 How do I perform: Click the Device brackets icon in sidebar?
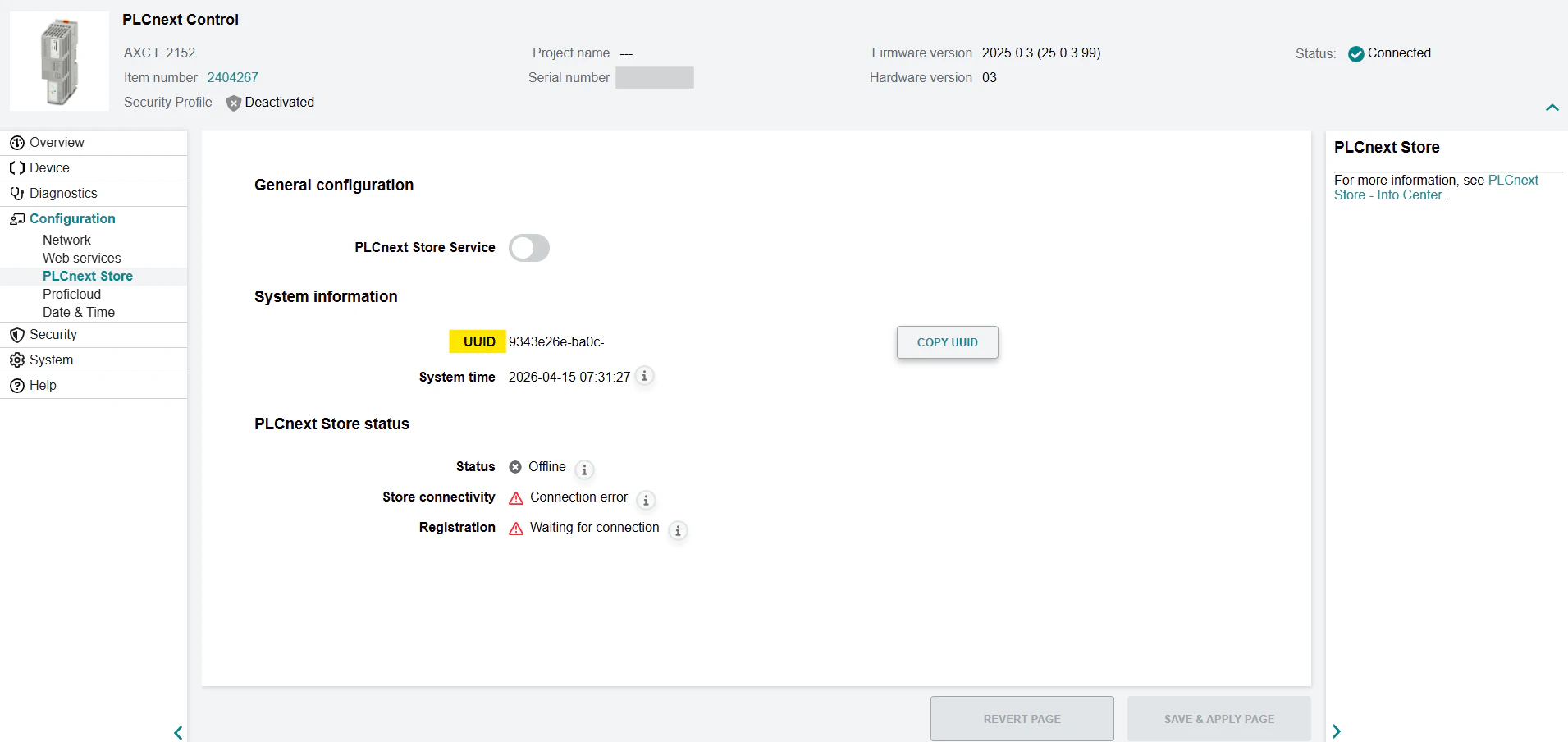(16, 168)
